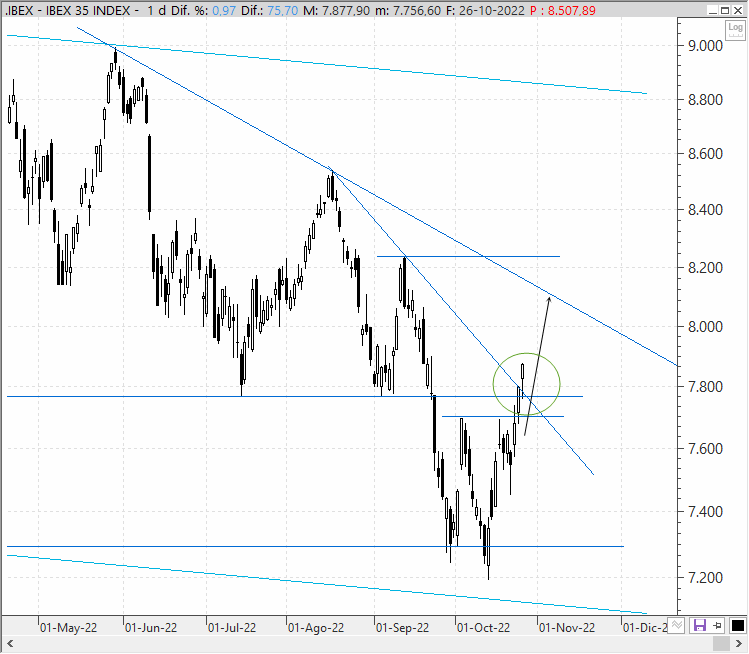Click the 7.600 price axis label
The height and width of the screenshot is (654, 749).
tap(706, 449)
